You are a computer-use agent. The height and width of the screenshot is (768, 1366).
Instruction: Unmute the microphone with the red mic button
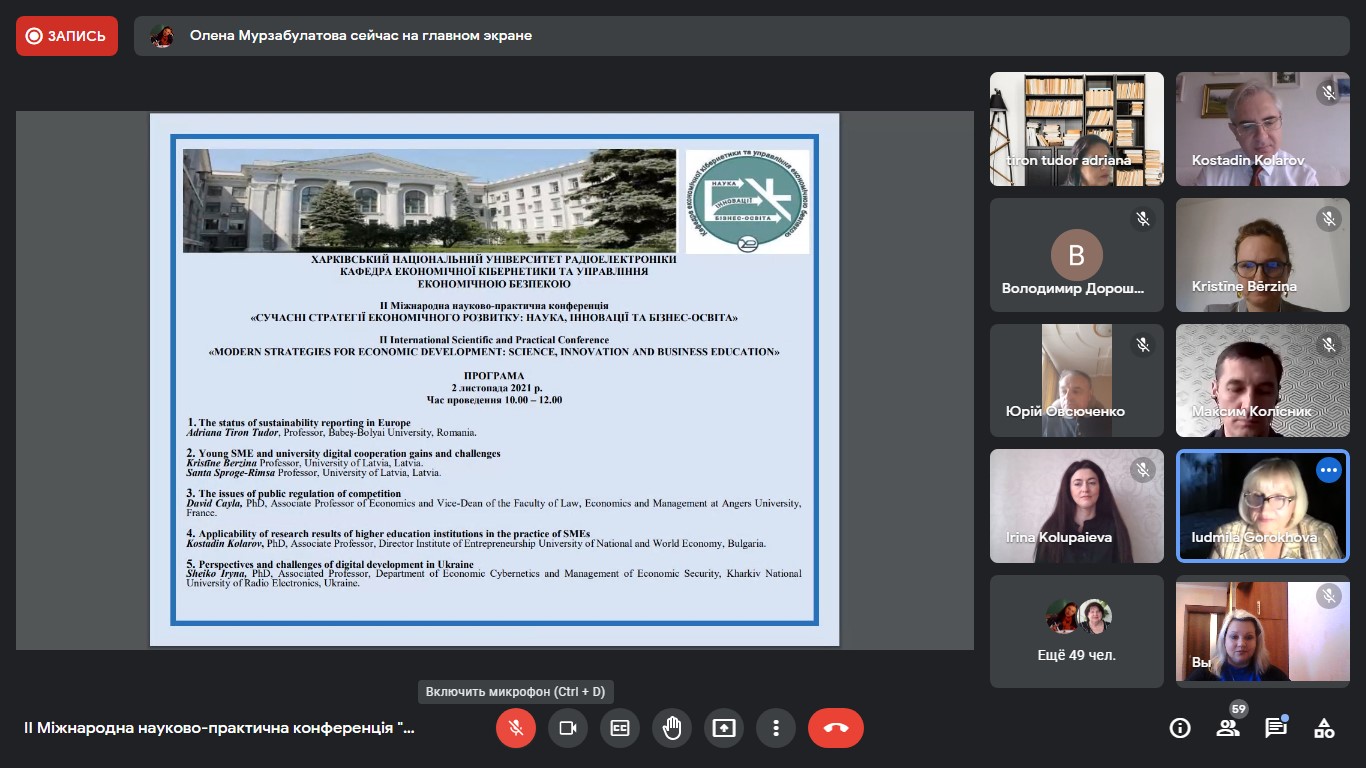click(516, 728)
